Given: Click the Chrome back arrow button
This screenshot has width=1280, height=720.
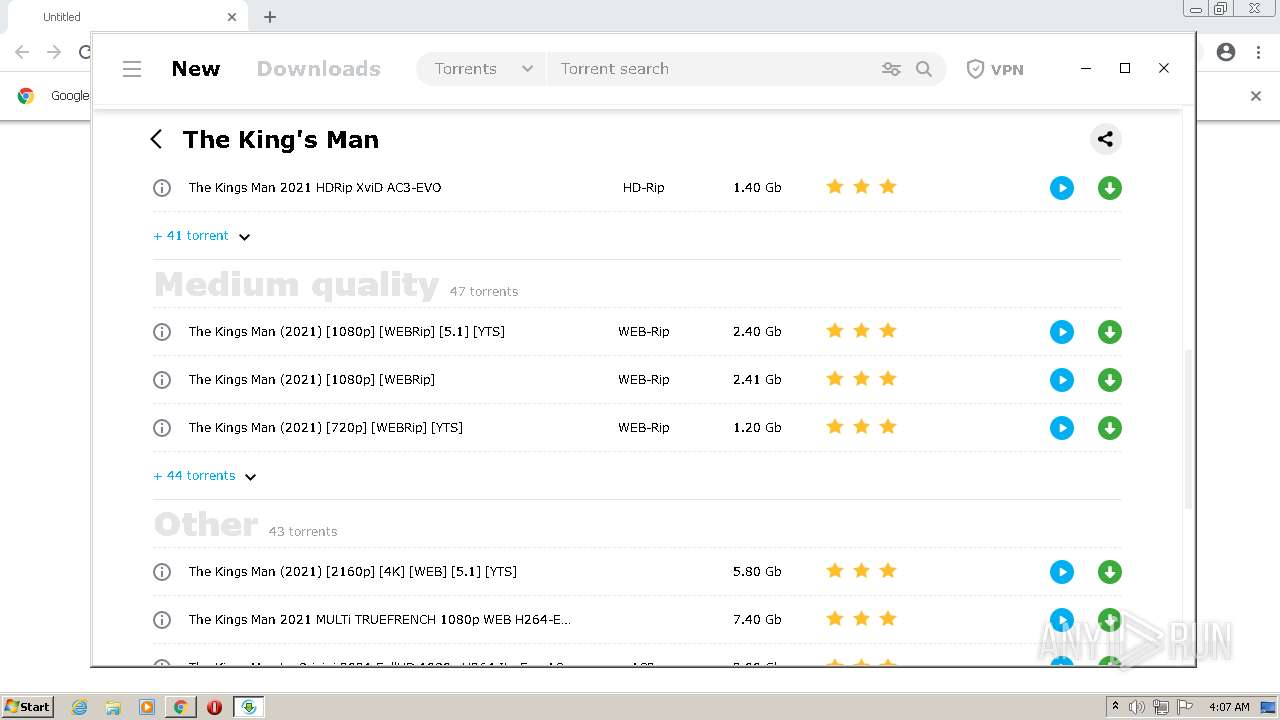Looking at the screenshot, I should (22, 52).
